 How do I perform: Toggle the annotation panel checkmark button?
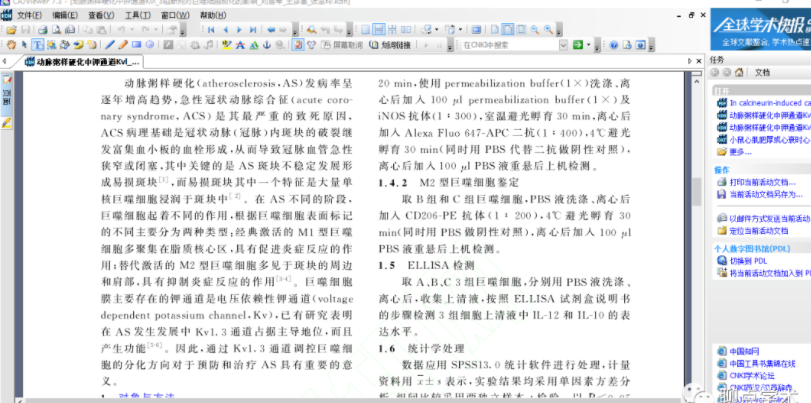coord(297,45)
